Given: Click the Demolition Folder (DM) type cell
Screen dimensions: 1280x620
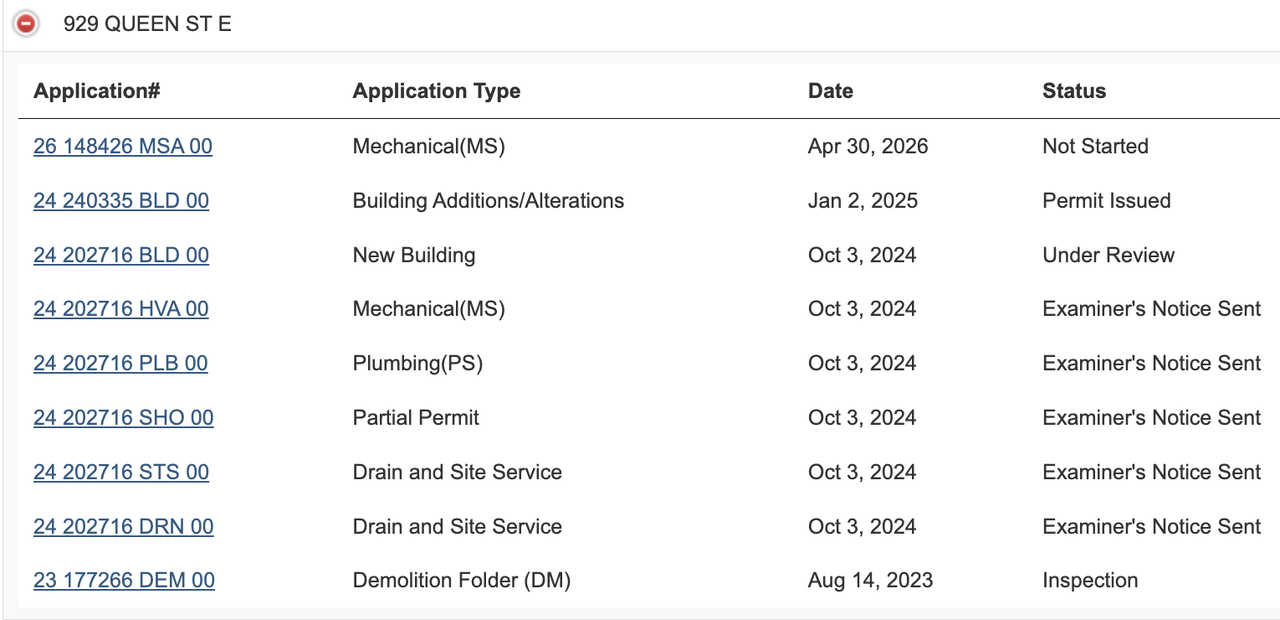Looking at the screenshot, I should pos(462,580).
